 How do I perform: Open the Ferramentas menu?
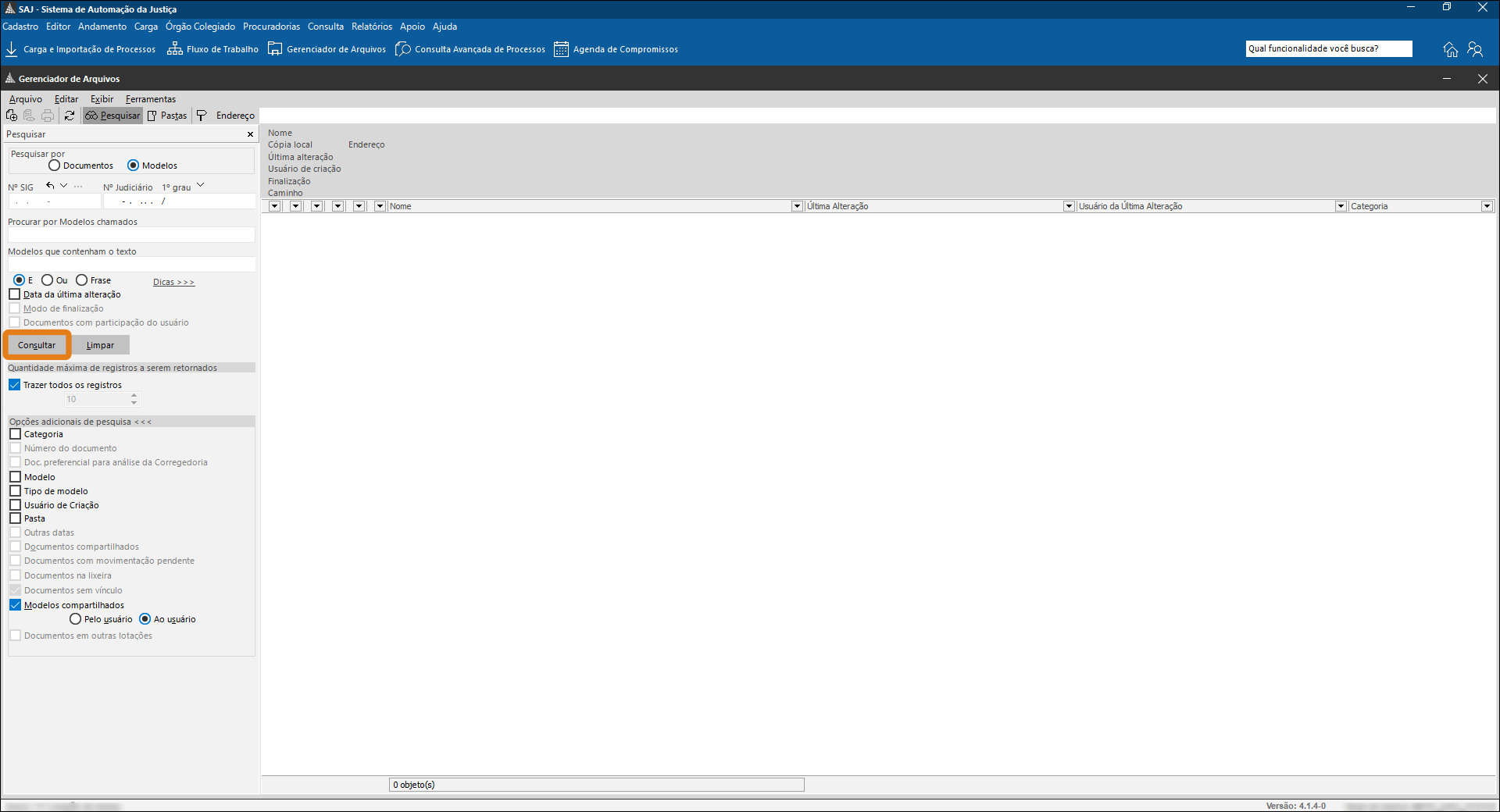click(x=151, y=99)
